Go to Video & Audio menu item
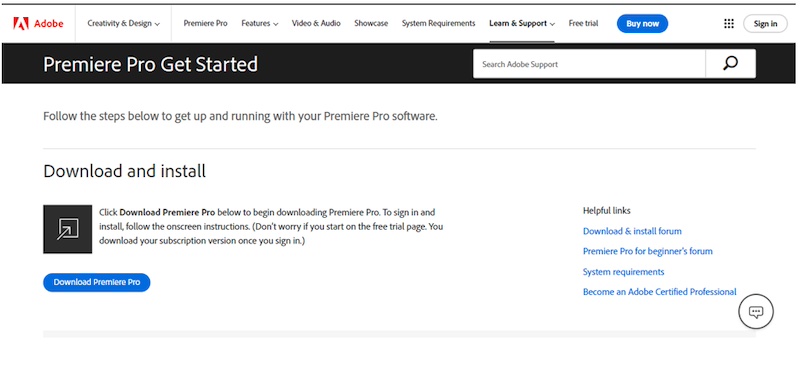The image size is (800, 385). click(x=316, y=23)
